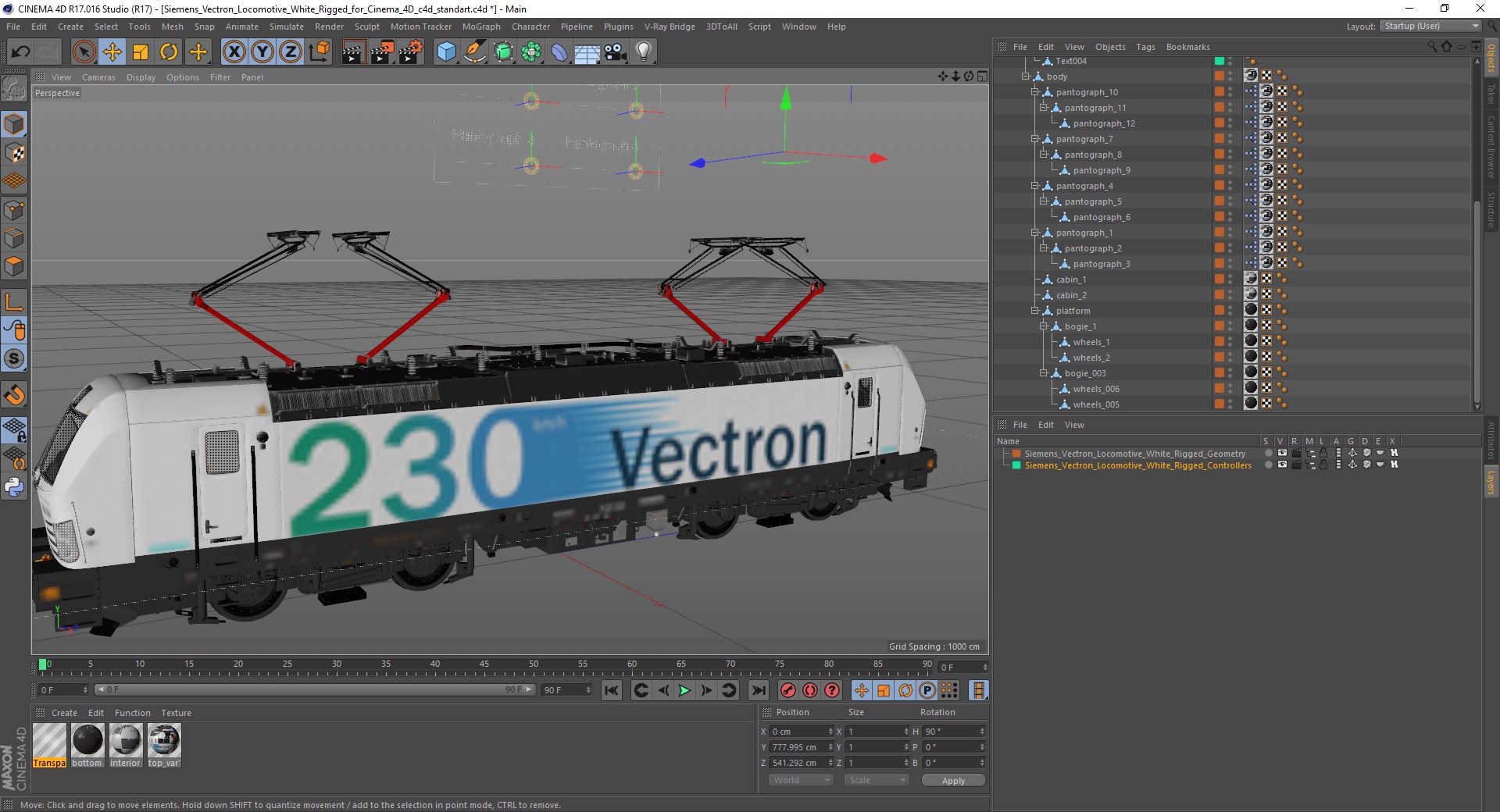Screen dimensions: 1500x812
Task: Add a Light object bulb icon
Action: click(x=644, y=52)
